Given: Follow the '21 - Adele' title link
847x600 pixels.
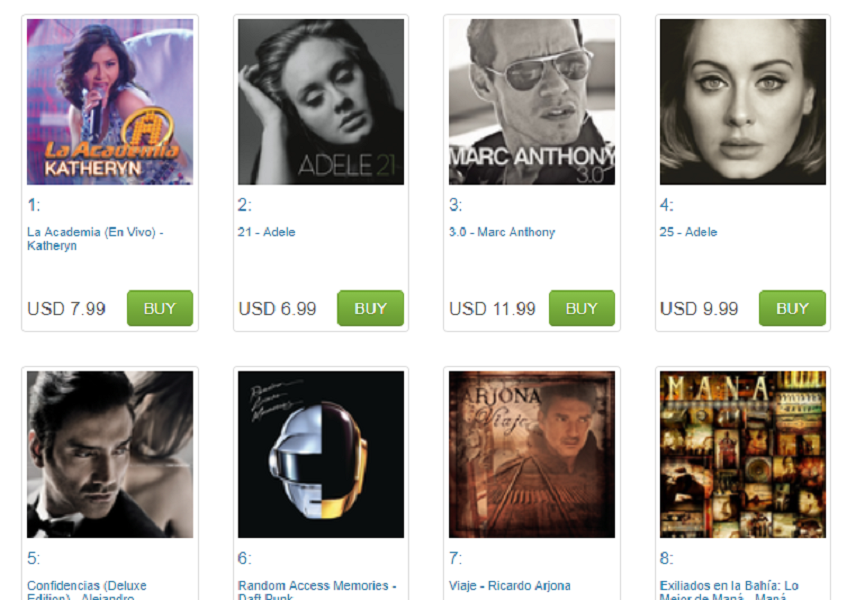Looking at the screenshot, I should pyautogui.click(x=266, y=232).
